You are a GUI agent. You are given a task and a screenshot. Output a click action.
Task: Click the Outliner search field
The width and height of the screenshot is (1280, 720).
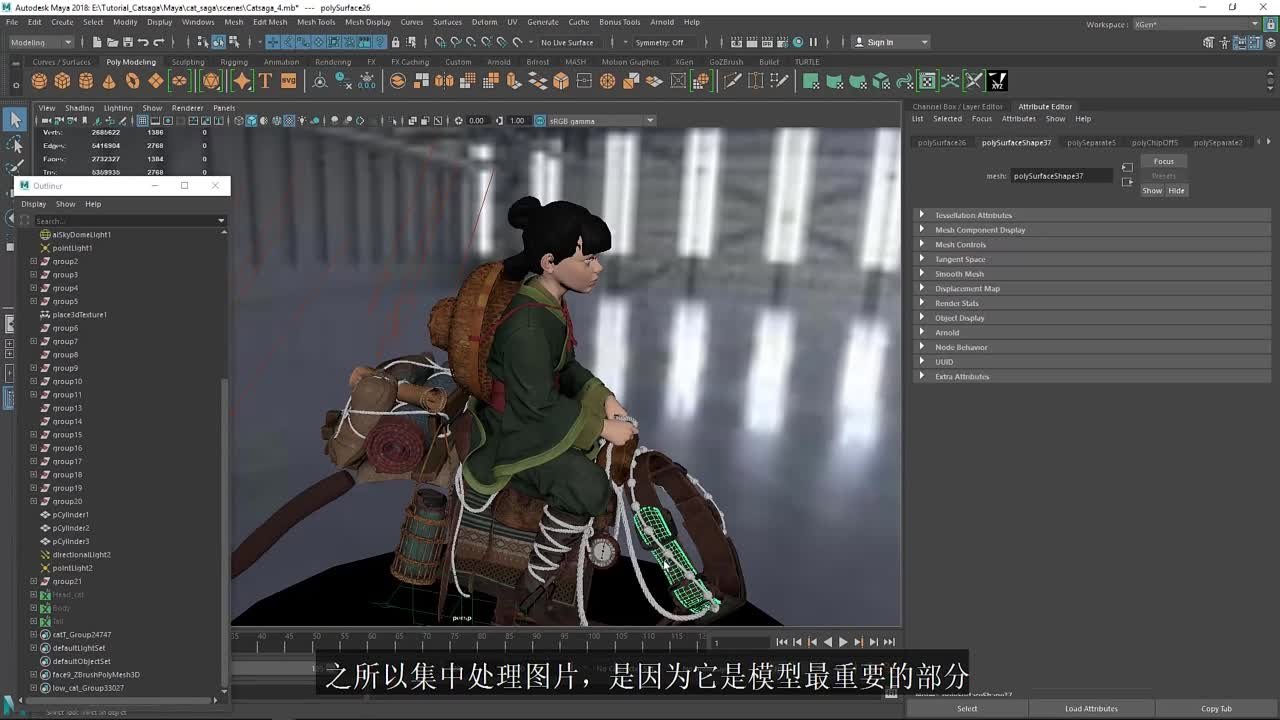click(125, 220)
